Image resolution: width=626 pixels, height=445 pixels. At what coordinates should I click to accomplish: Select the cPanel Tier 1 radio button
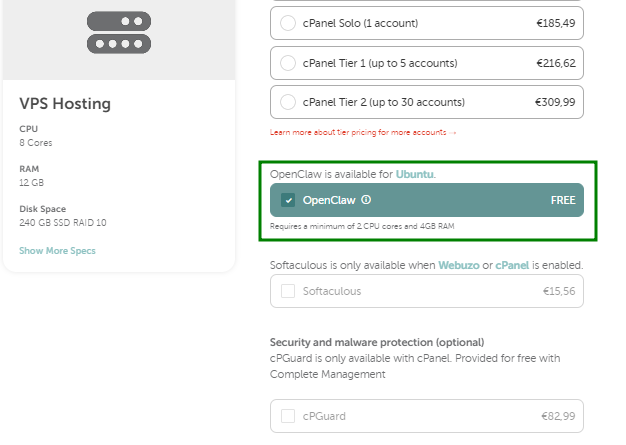coord(288,63)
